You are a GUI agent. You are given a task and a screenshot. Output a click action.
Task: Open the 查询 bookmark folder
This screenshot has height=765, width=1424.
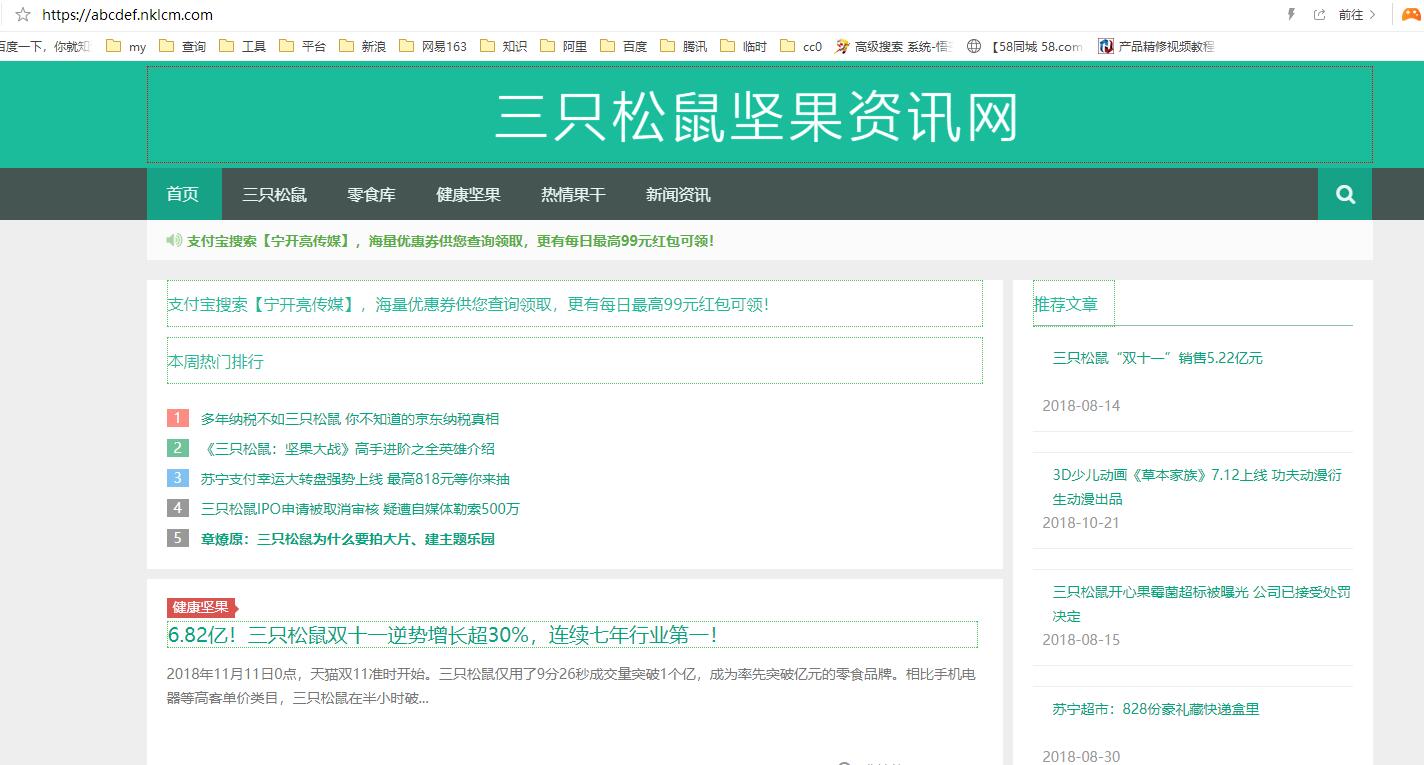coord(182,46)
